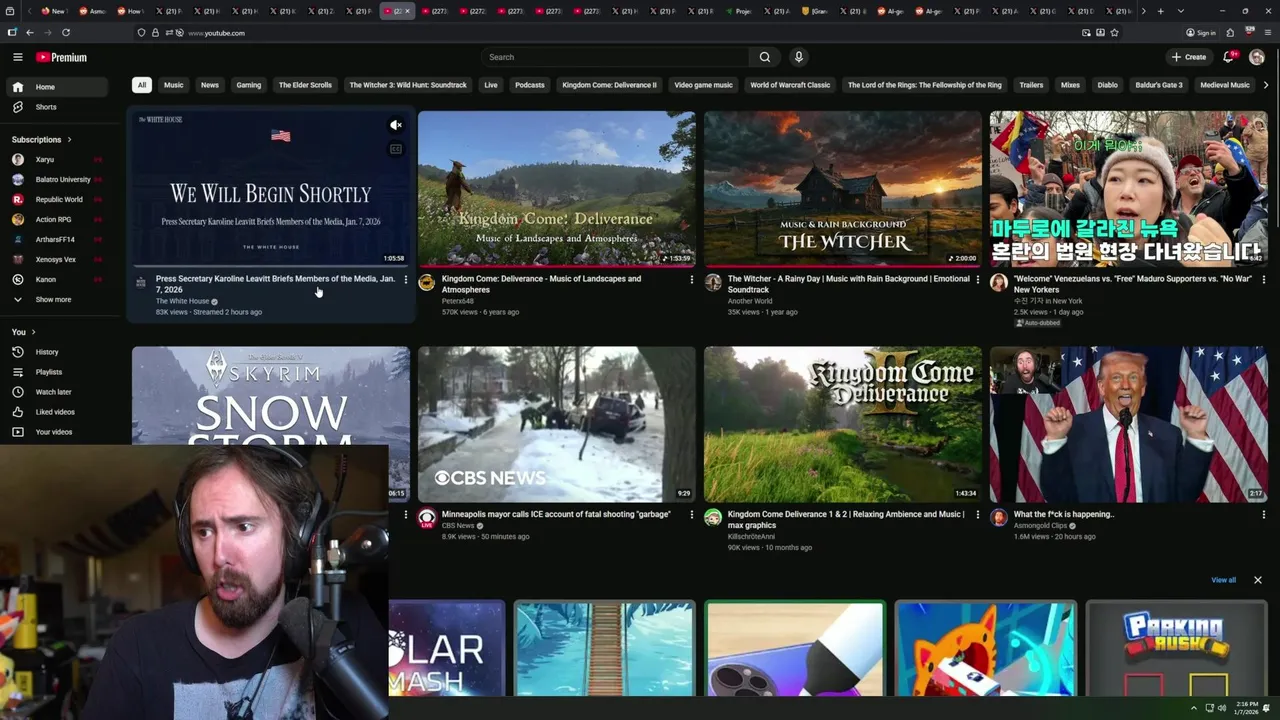Click the Create button
Viewport: 1280px width, 720px height.
click(1189, 57)
